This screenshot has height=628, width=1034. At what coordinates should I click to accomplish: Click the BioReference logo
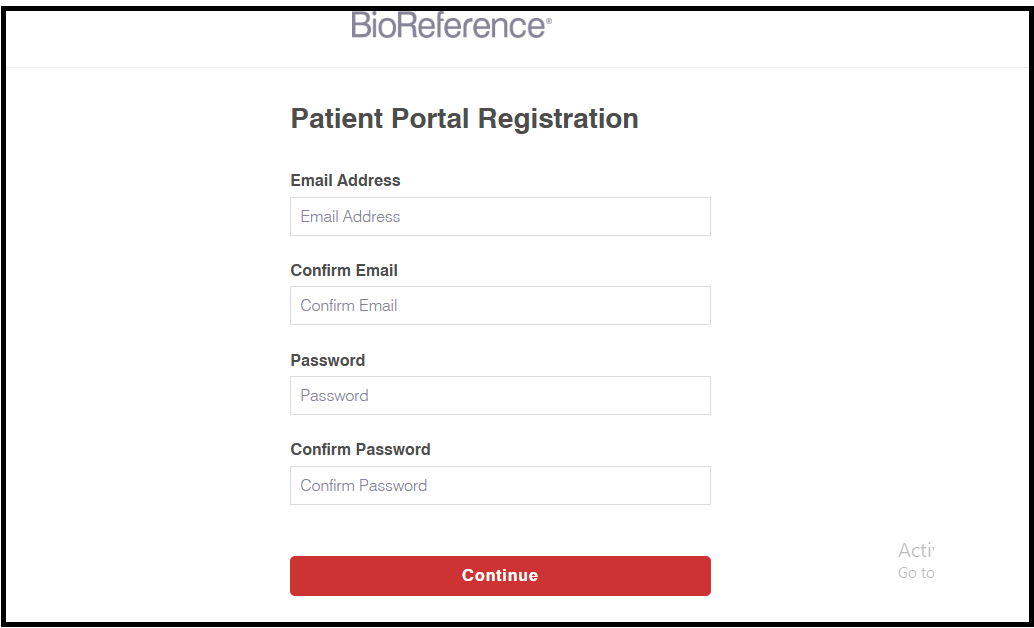(x=450, y=25)
